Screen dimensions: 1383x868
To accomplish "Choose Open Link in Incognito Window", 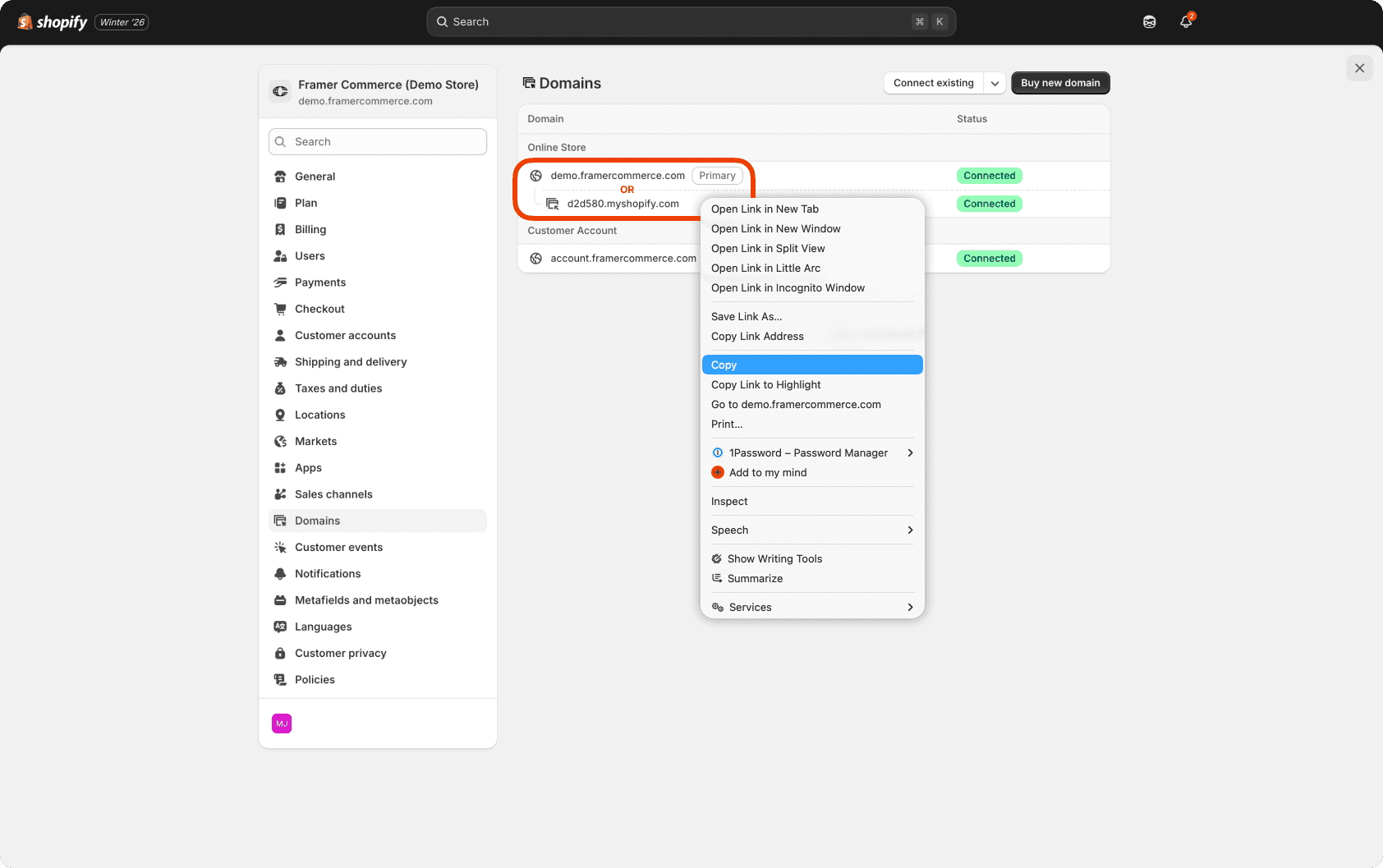I will click(x=812, y=288).
